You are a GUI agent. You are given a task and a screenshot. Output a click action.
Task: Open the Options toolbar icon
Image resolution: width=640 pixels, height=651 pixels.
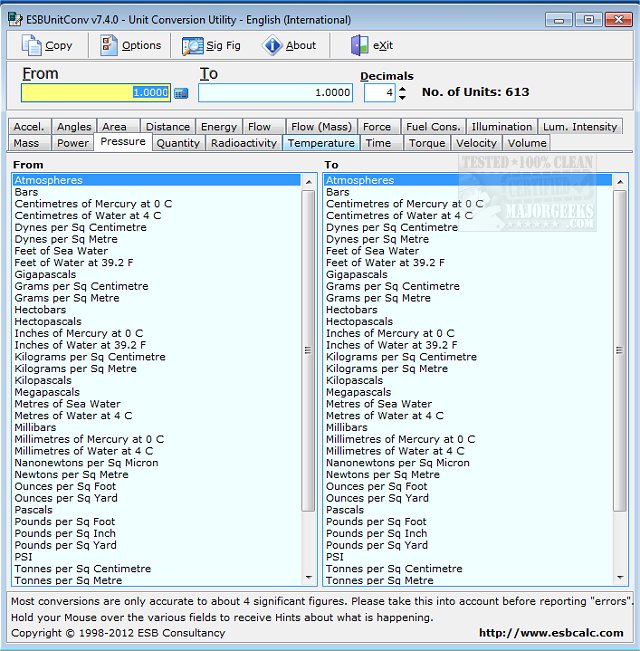(x=109, y=45)
